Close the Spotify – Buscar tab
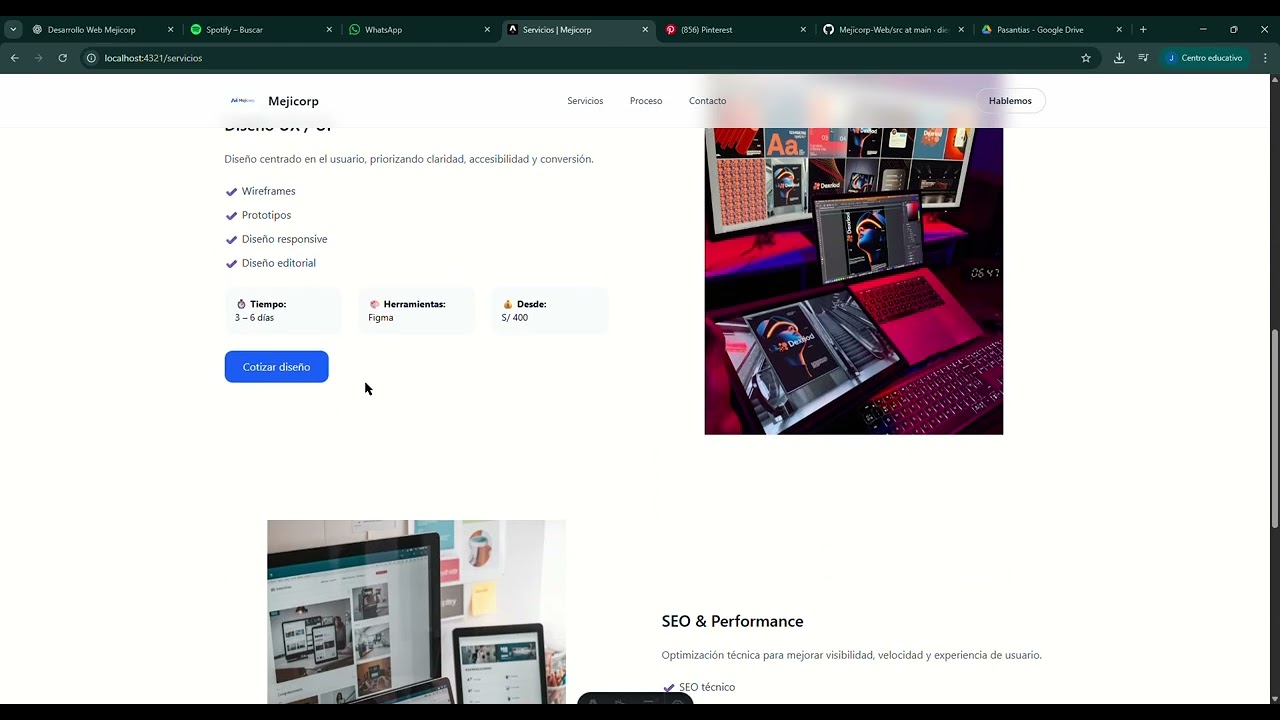 click(x=329, y=30)
